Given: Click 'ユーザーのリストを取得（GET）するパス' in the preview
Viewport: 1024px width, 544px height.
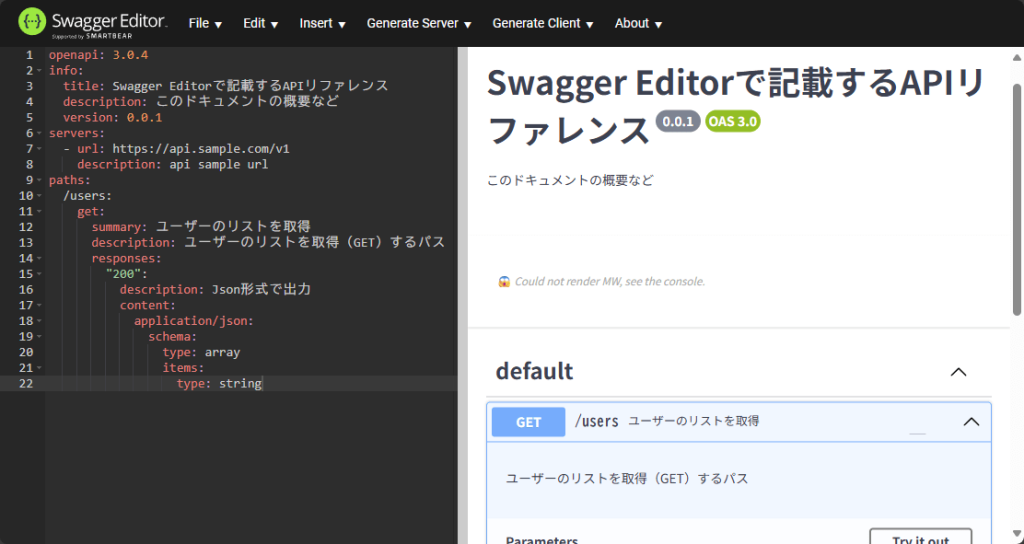Looking at the screenshot, I should [627, 479].
